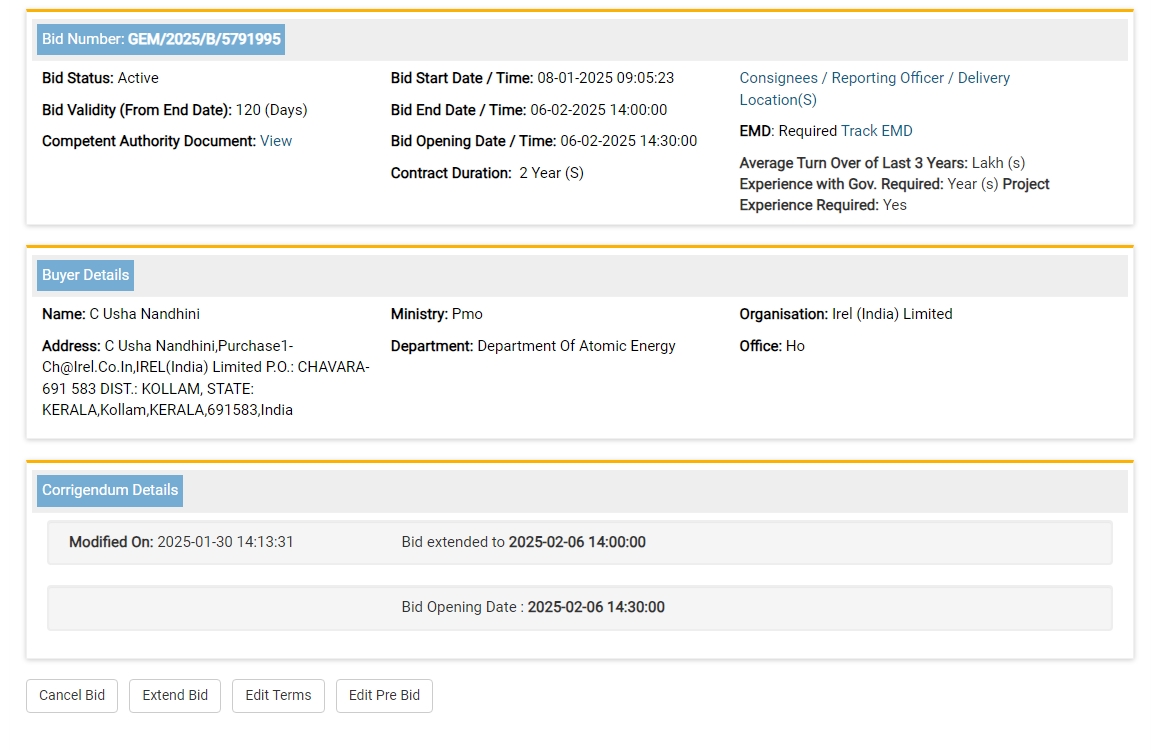Click the EMD Required text

[789, 131]
